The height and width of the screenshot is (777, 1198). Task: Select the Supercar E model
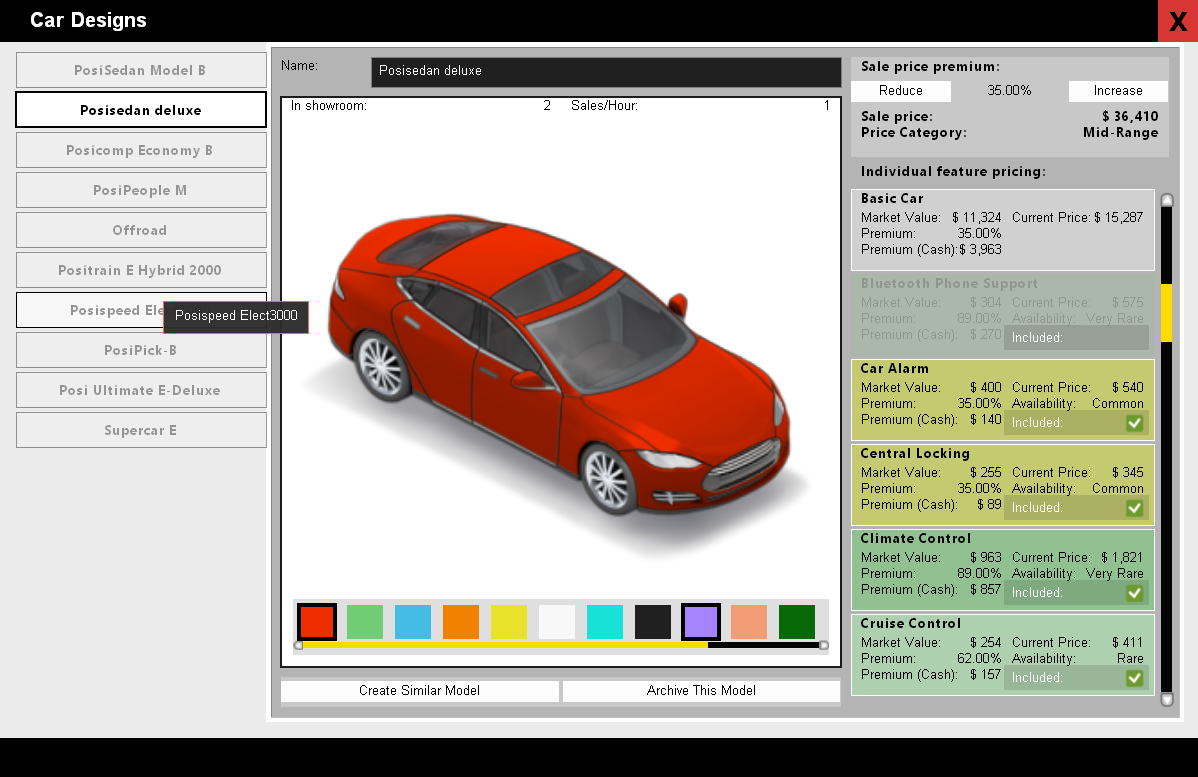coord(140,430)
